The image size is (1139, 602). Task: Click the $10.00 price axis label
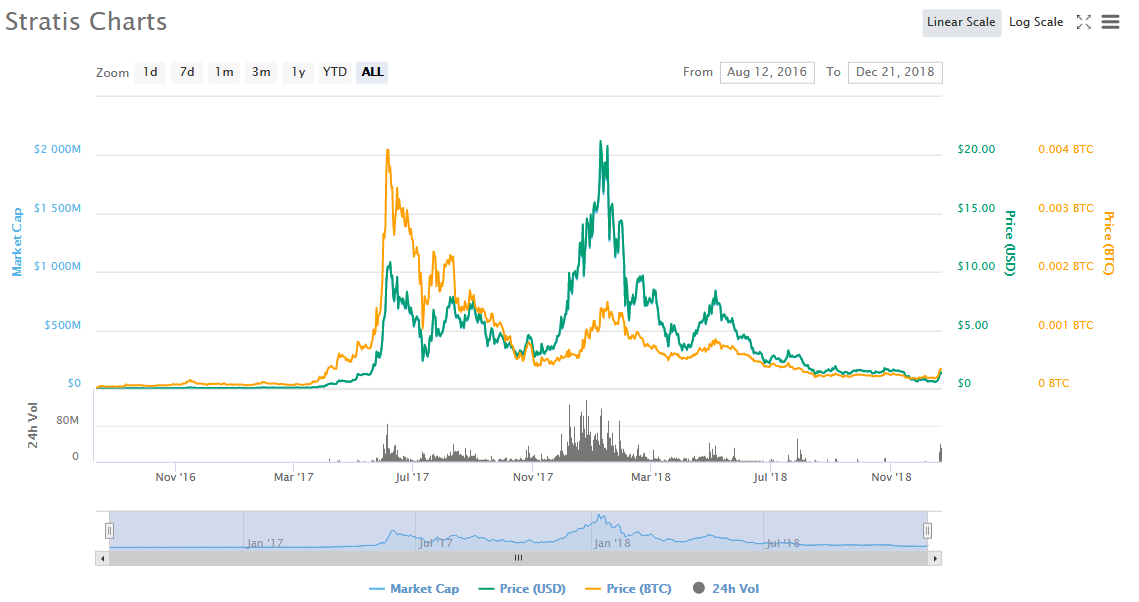976,267
